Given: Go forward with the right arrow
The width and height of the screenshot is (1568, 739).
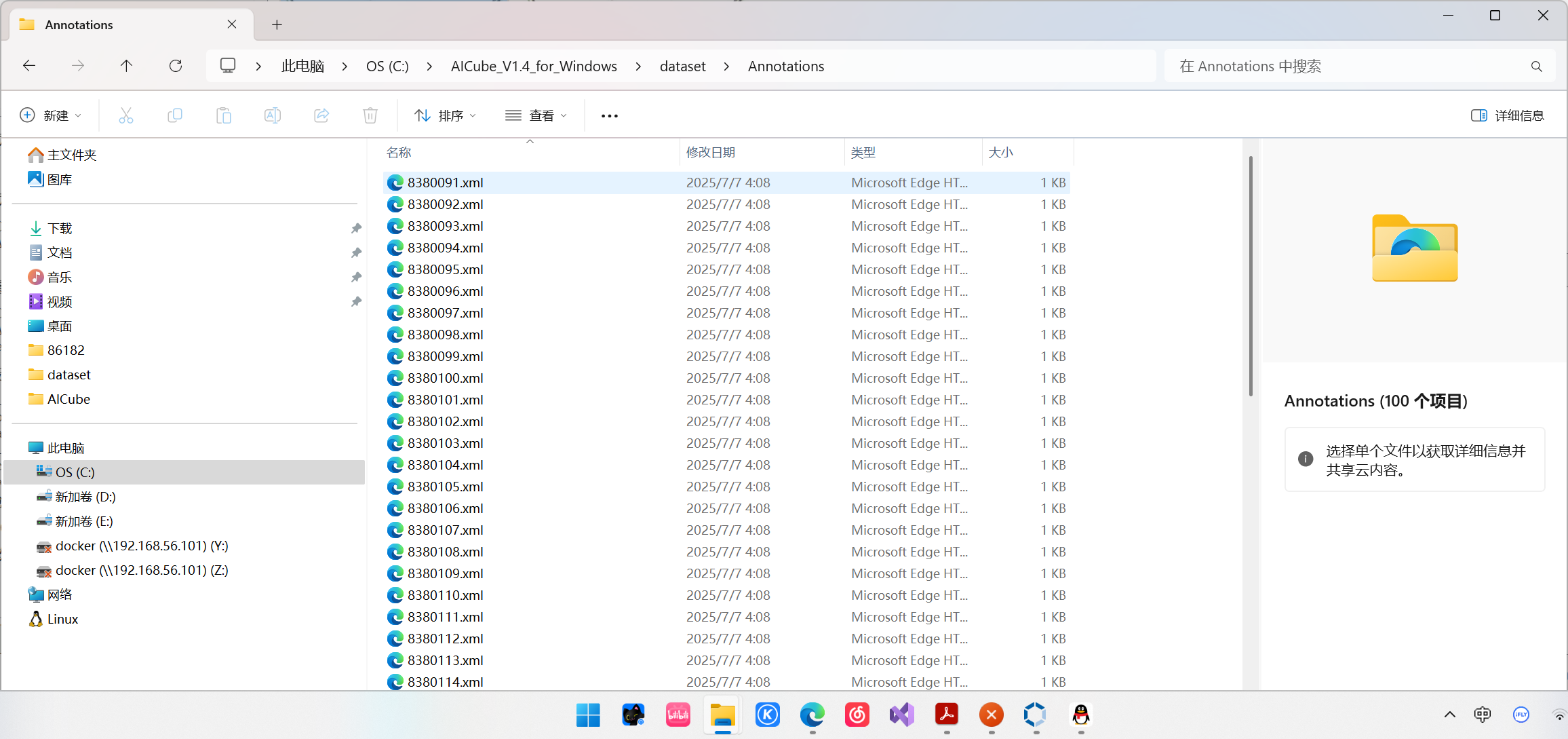Looking at the screenshot, I should (78, 66).
